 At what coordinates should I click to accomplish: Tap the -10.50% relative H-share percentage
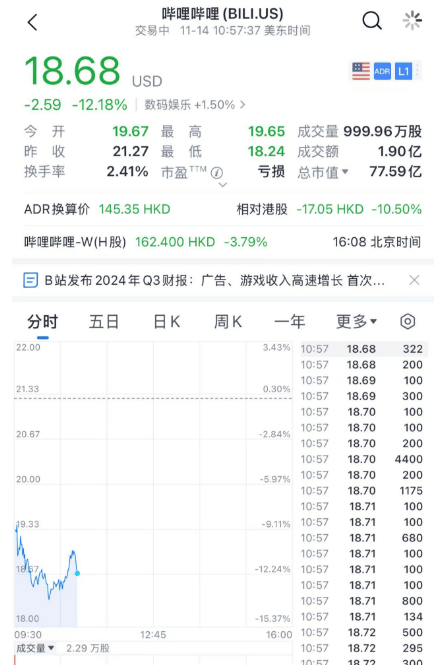[397, 209]
